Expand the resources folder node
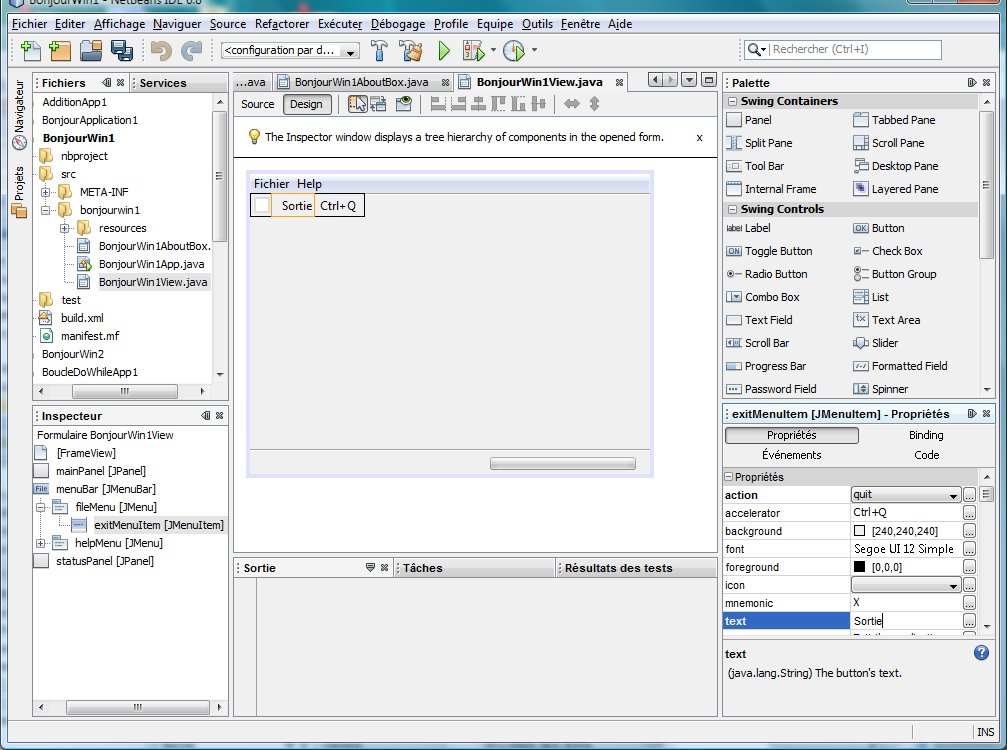The width and height of the screenshot is (1007, 750). click(x=65, y=228)
